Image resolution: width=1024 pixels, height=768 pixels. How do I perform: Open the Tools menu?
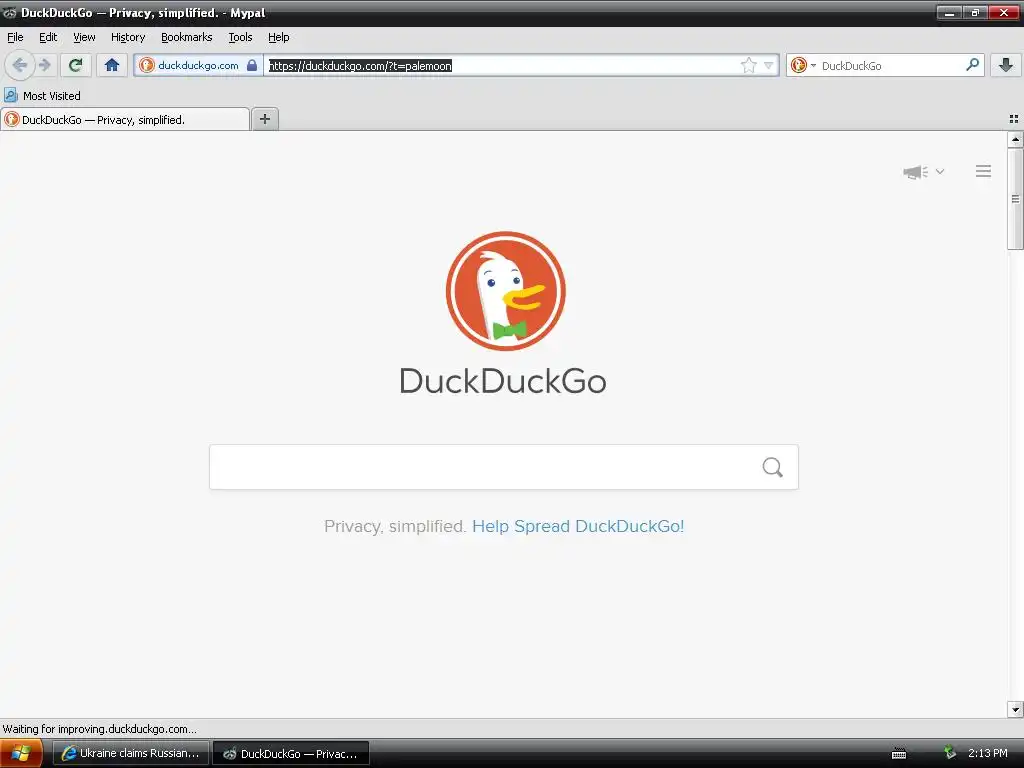240,37
